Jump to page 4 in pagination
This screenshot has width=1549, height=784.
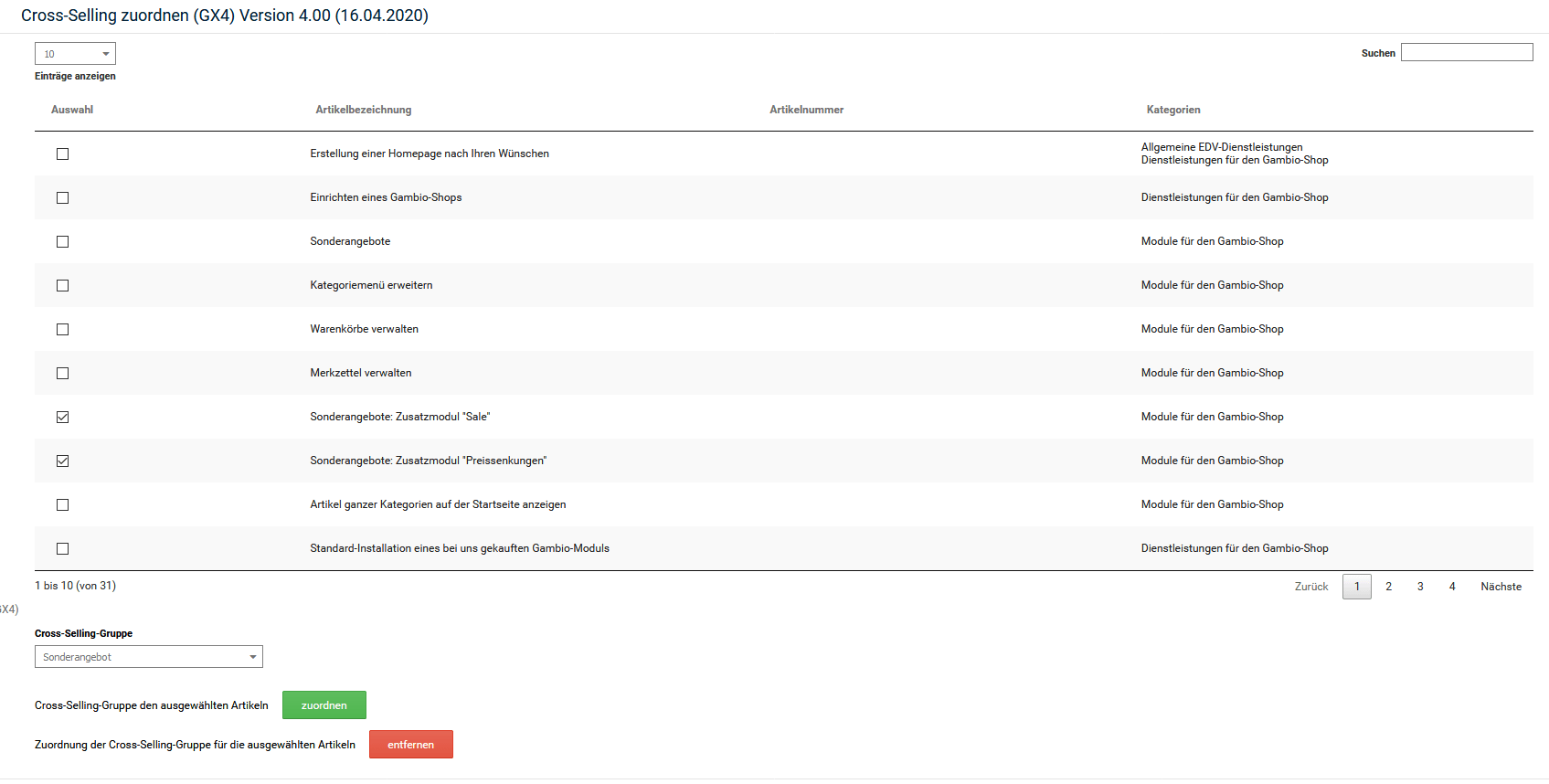click(1451, 587)
